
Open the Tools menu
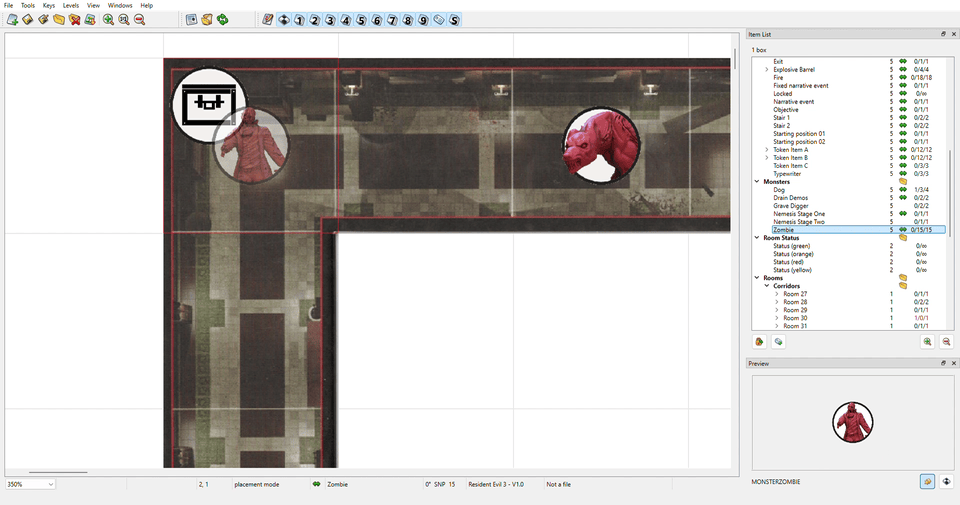tap(28, 5)
